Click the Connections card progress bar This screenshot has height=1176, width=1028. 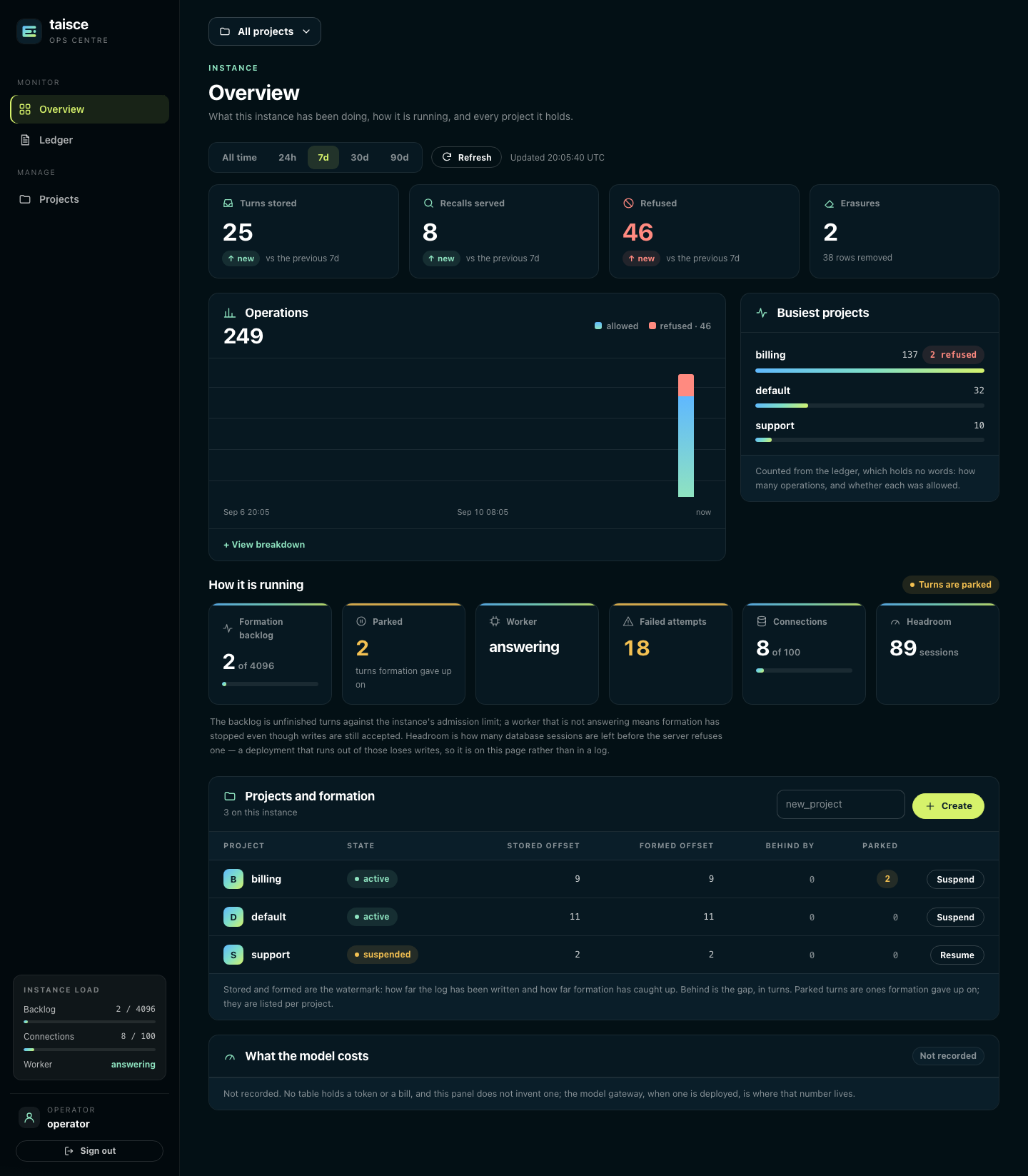tap(804, 670)
